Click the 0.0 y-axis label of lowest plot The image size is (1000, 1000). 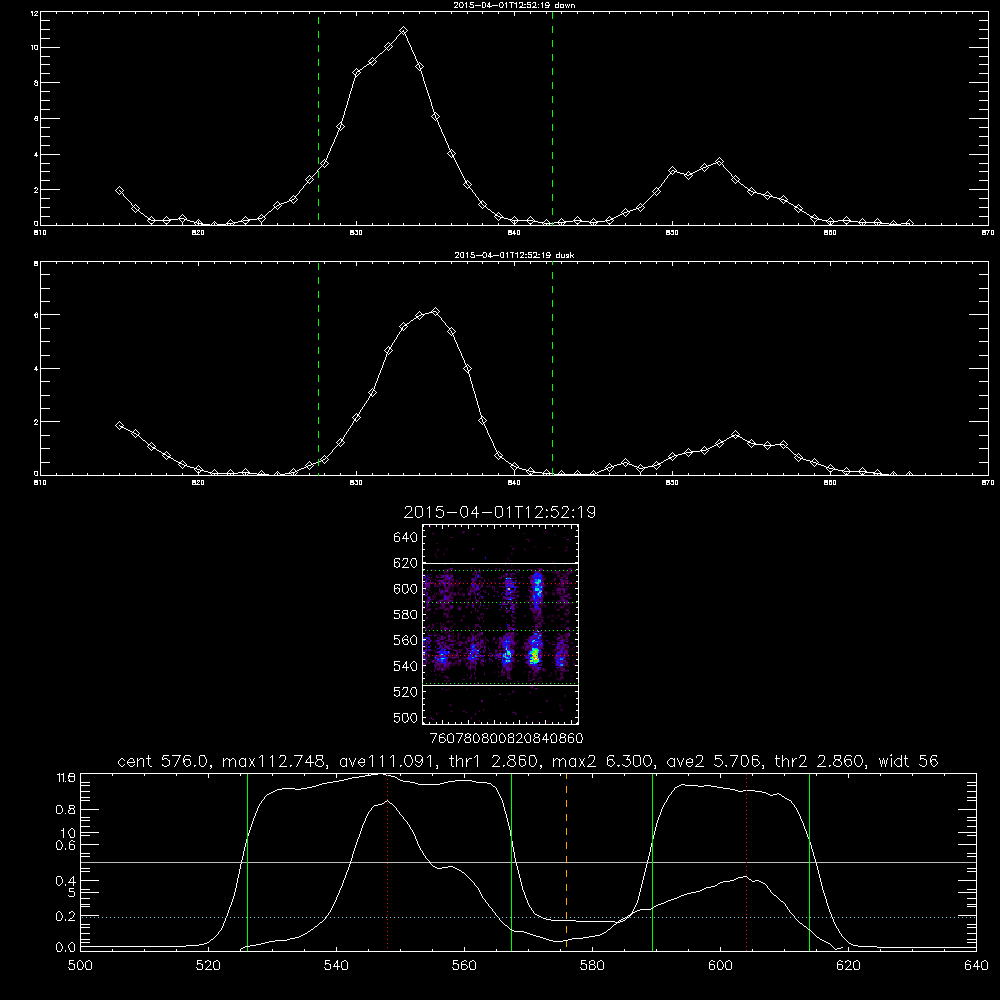pyautogui.click(x=66, y=948)
